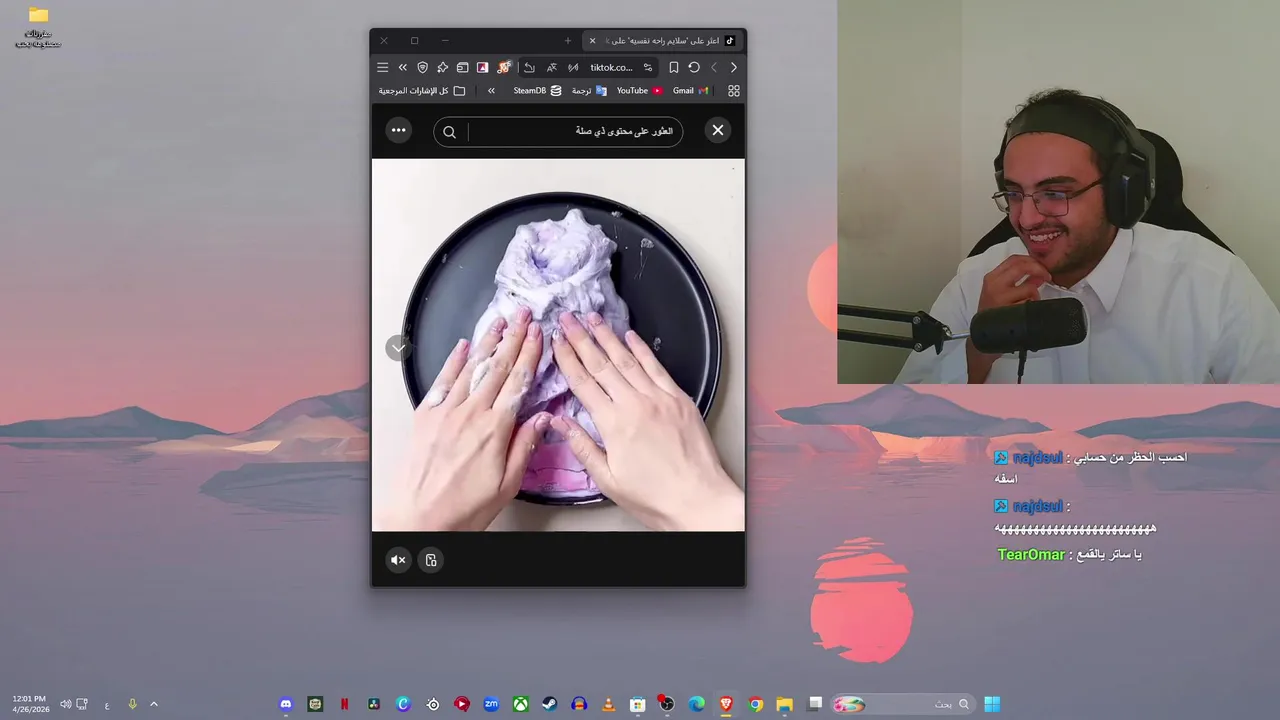
Task: Go forward with the right arrow button
Action: click(733, 67)
